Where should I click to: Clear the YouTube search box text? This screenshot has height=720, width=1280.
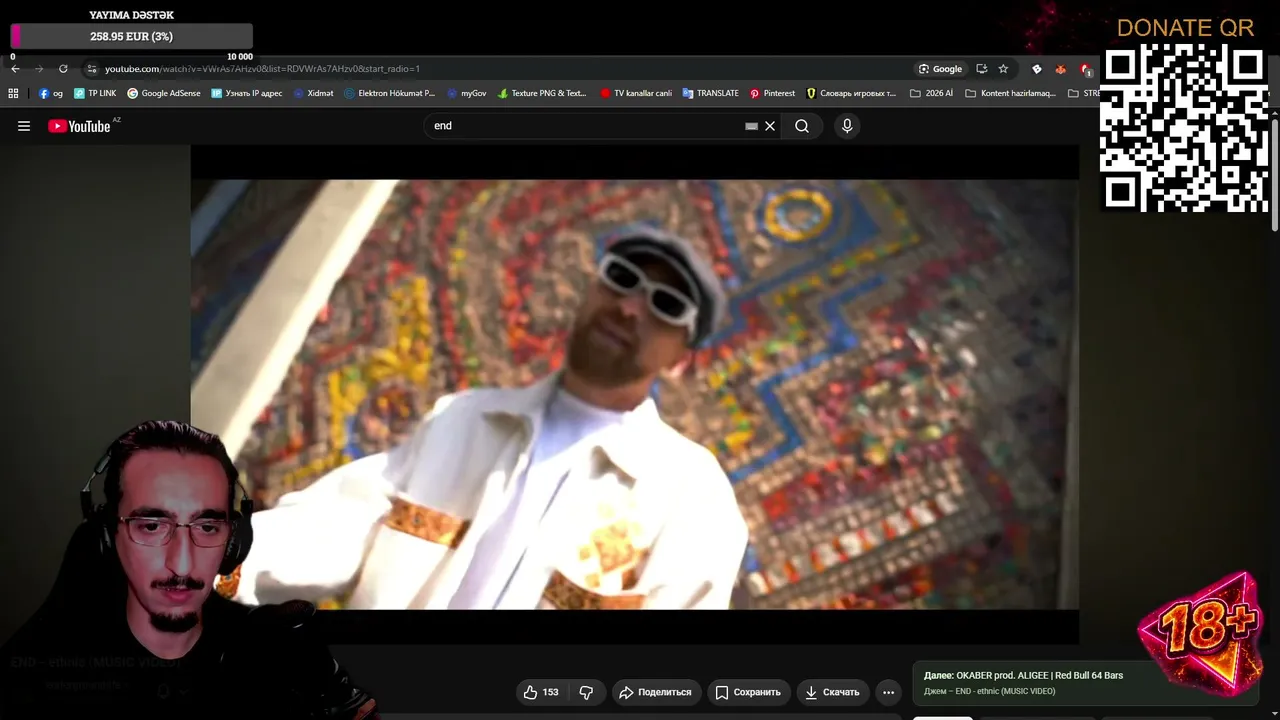[770, 126]
